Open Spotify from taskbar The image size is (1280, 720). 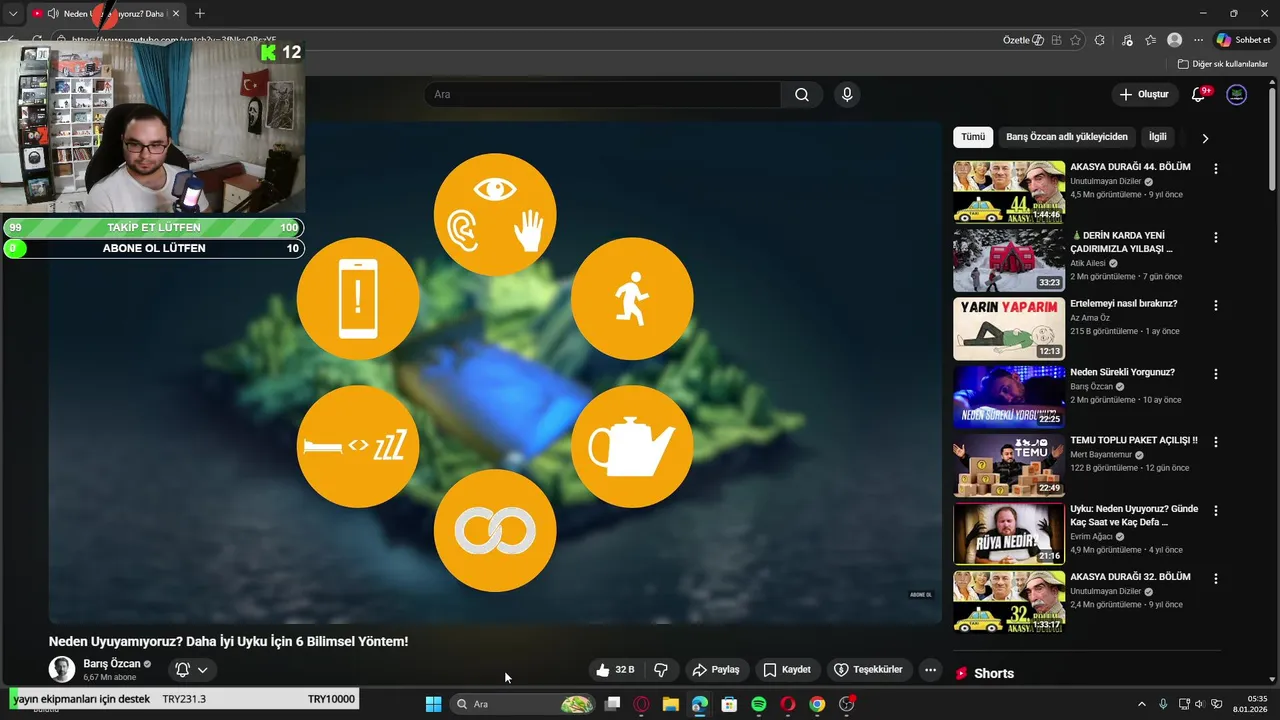click(x=759, y=704)
